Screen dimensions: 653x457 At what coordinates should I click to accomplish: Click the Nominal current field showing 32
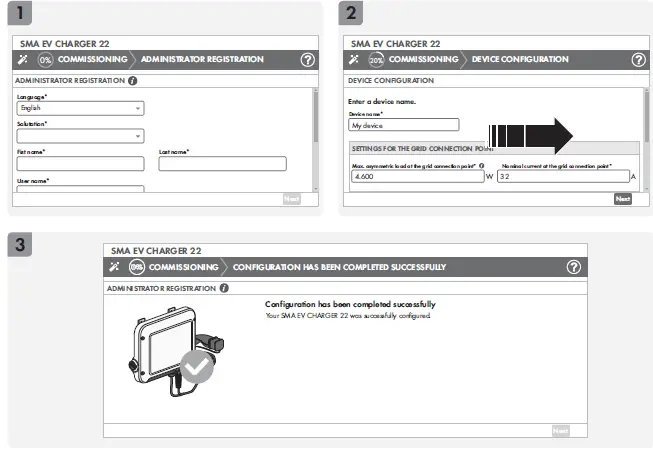pyautogui.click(x=563, y=176)
